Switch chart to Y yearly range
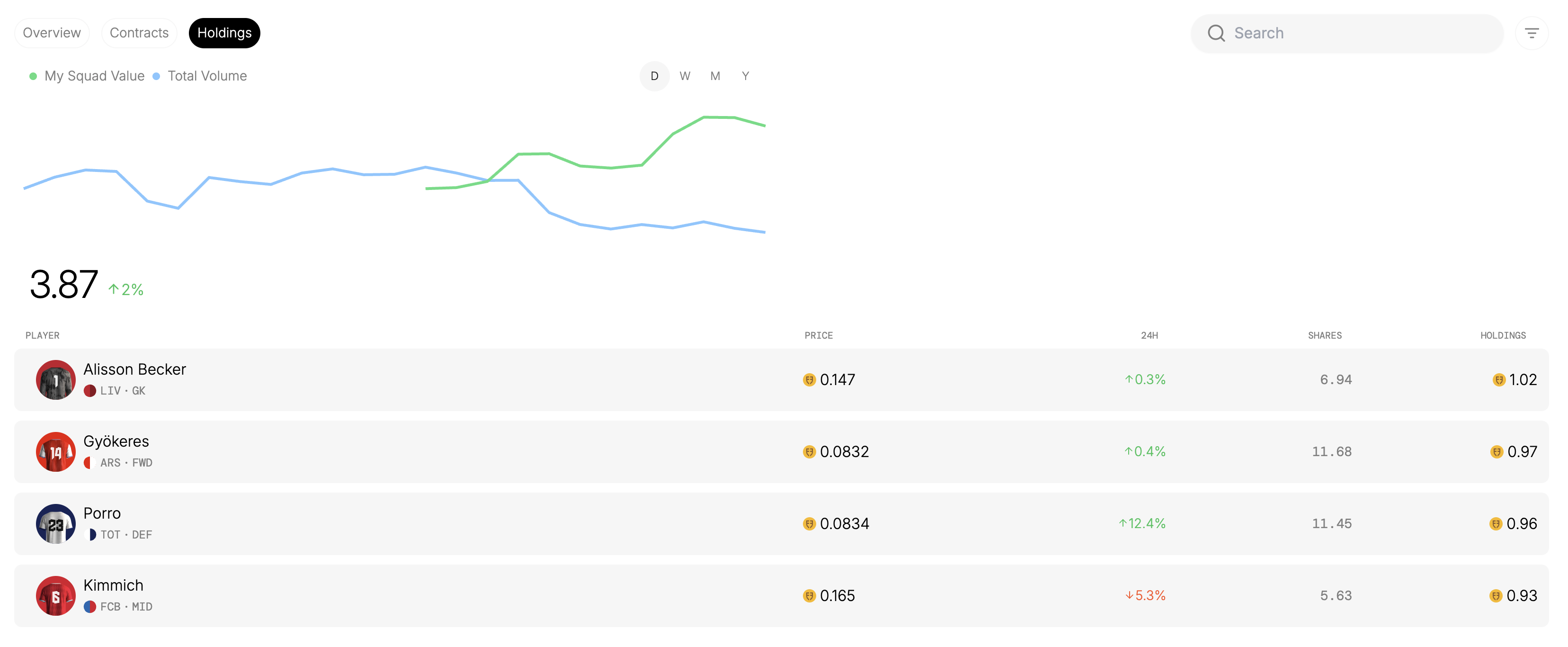Viewport: 1568px width, 647px height. [745, 76]
